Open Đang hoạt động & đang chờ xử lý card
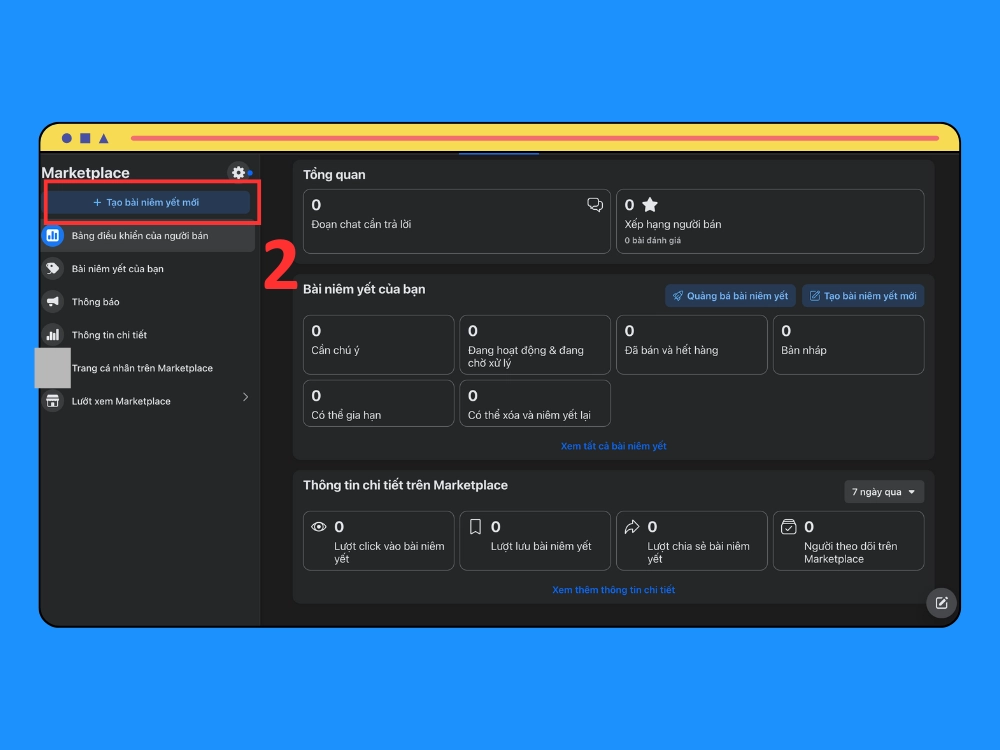The image size is (1000, 750). (534, 344)
